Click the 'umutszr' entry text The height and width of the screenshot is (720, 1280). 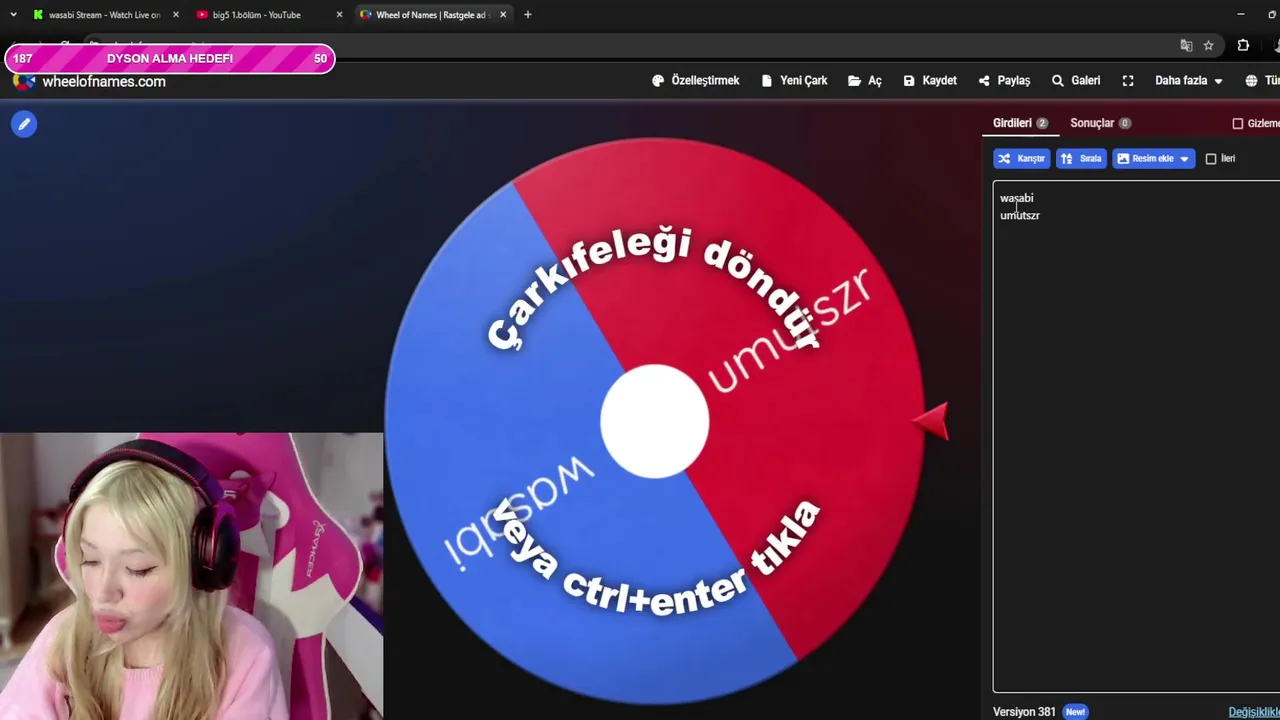pos(1020,215)
